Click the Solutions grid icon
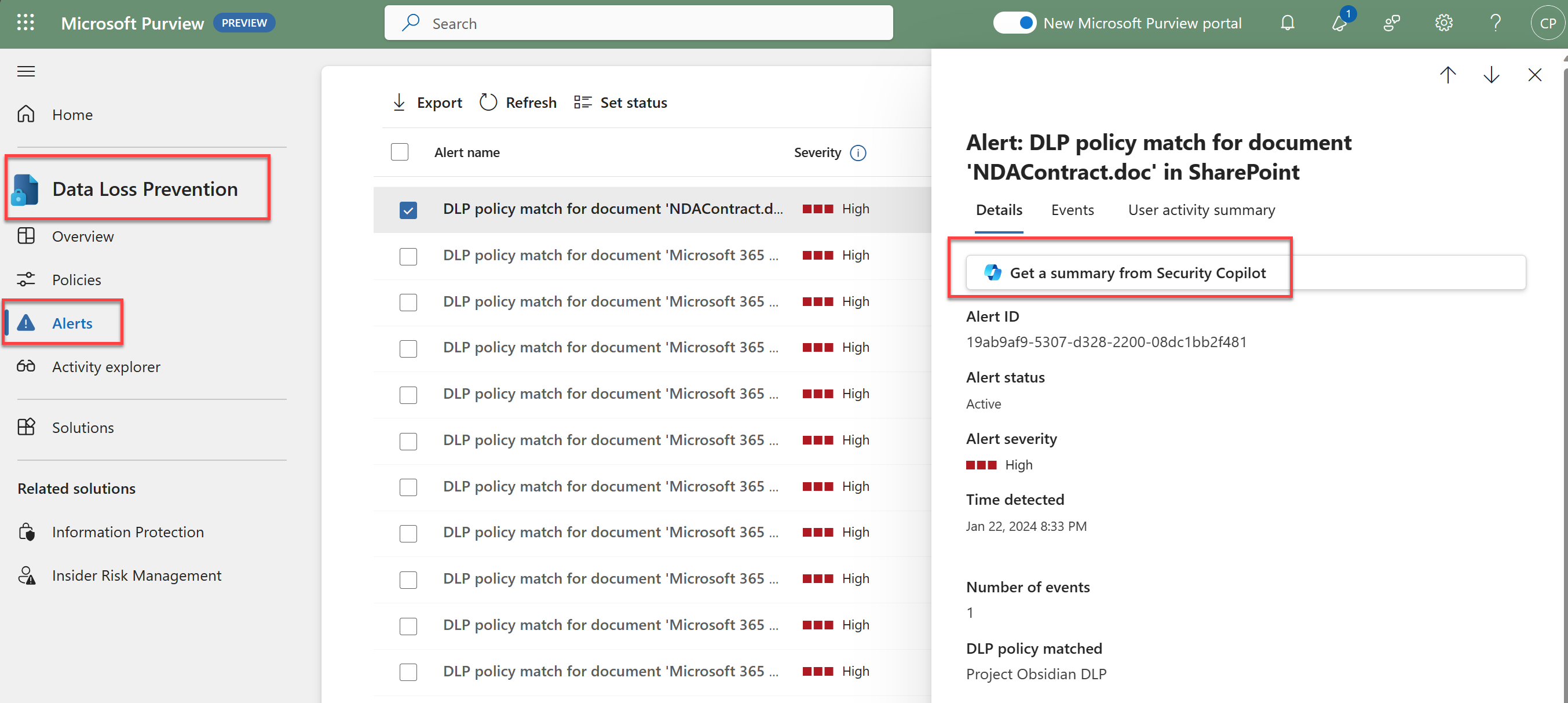The image size is (1568, 703). point(25,427)
